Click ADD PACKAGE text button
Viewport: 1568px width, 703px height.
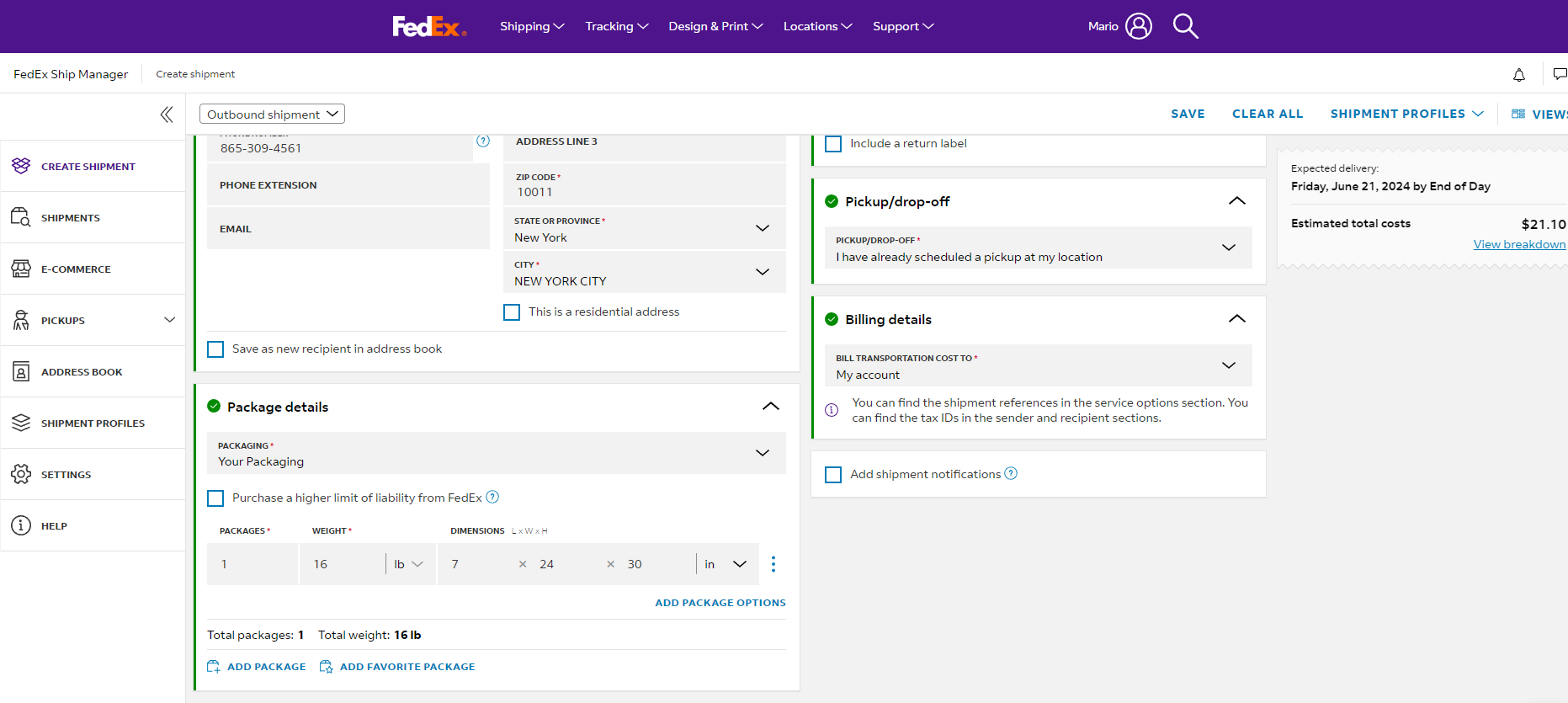(267, 667)
